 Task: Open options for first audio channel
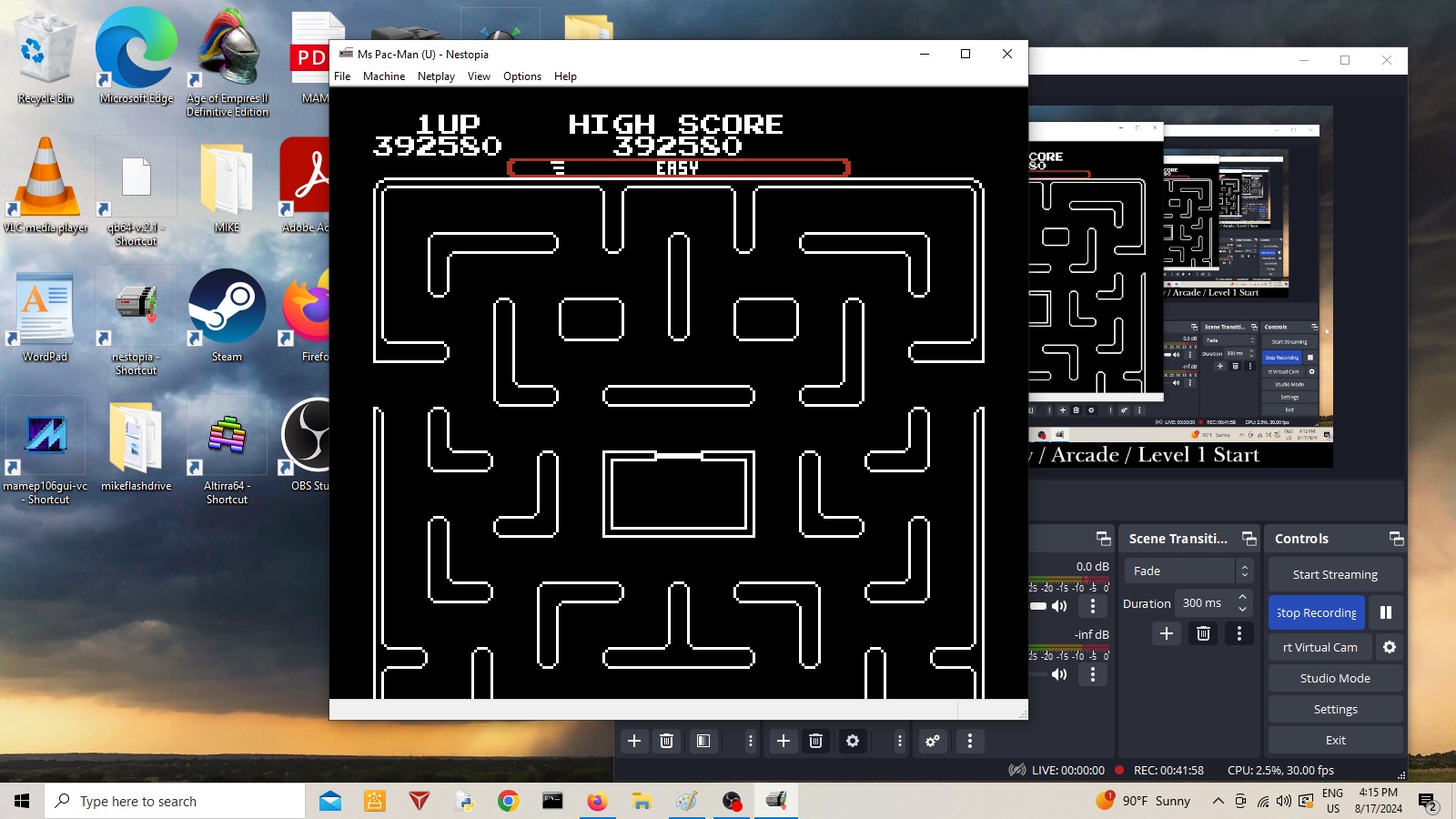click(1093, 606)
